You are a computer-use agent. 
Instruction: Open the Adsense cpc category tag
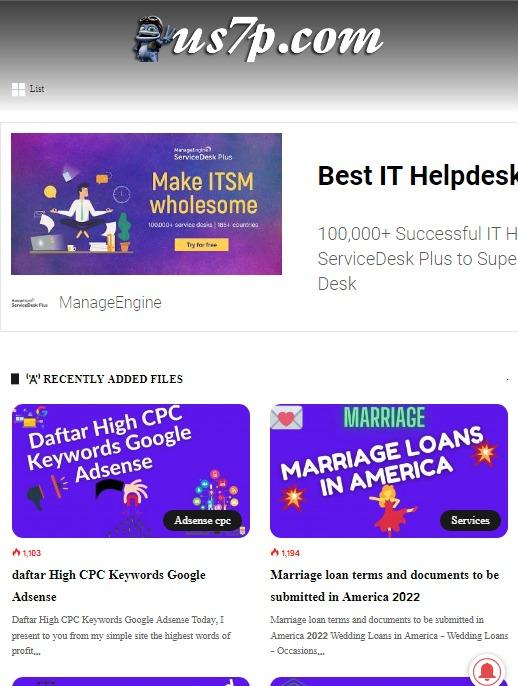pos(202,520)
